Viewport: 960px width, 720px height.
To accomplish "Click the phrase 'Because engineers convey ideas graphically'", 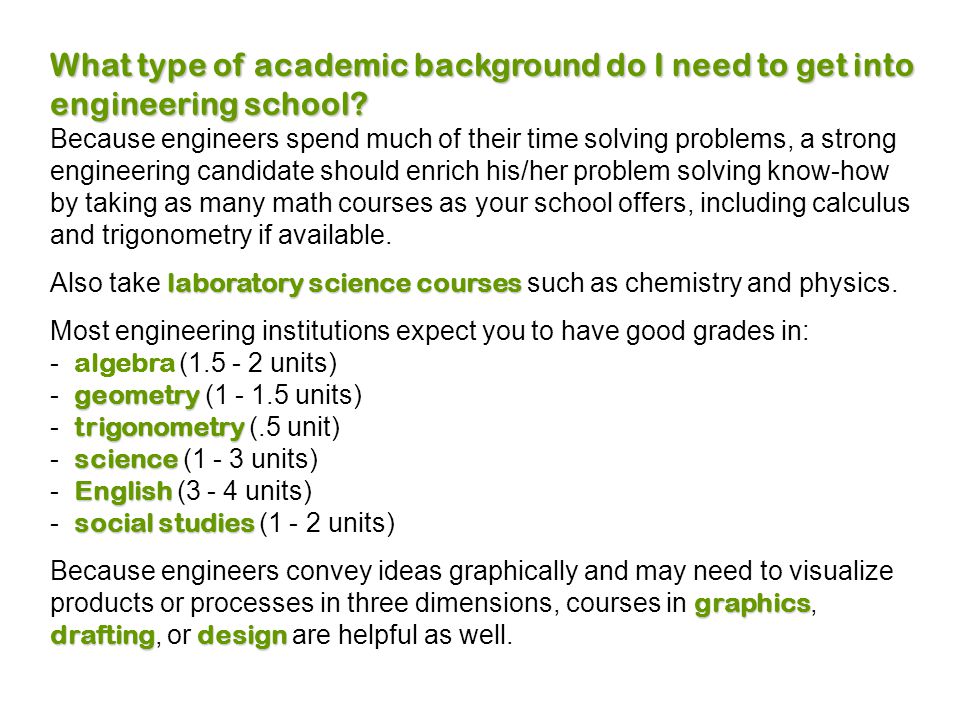I will [x=314, y=571].
